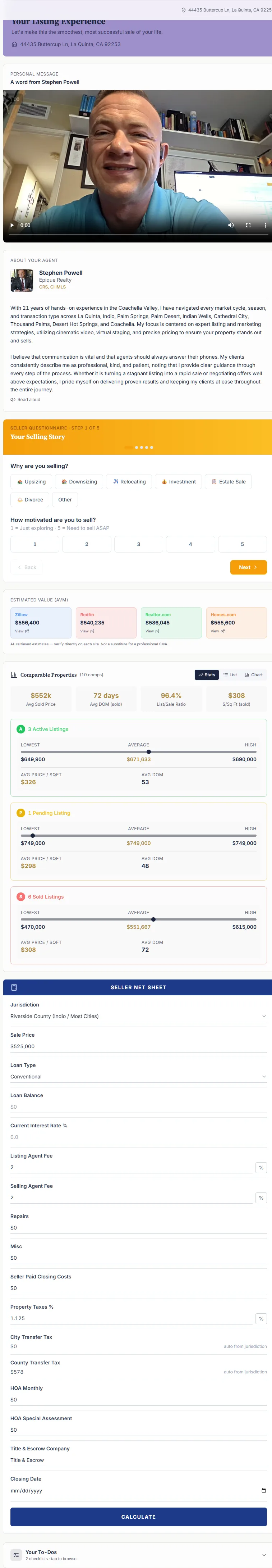The height and width of the screenshot is (1568, 272).
Task: Click the Pending Listing price range slider
Action: (139, 836)
